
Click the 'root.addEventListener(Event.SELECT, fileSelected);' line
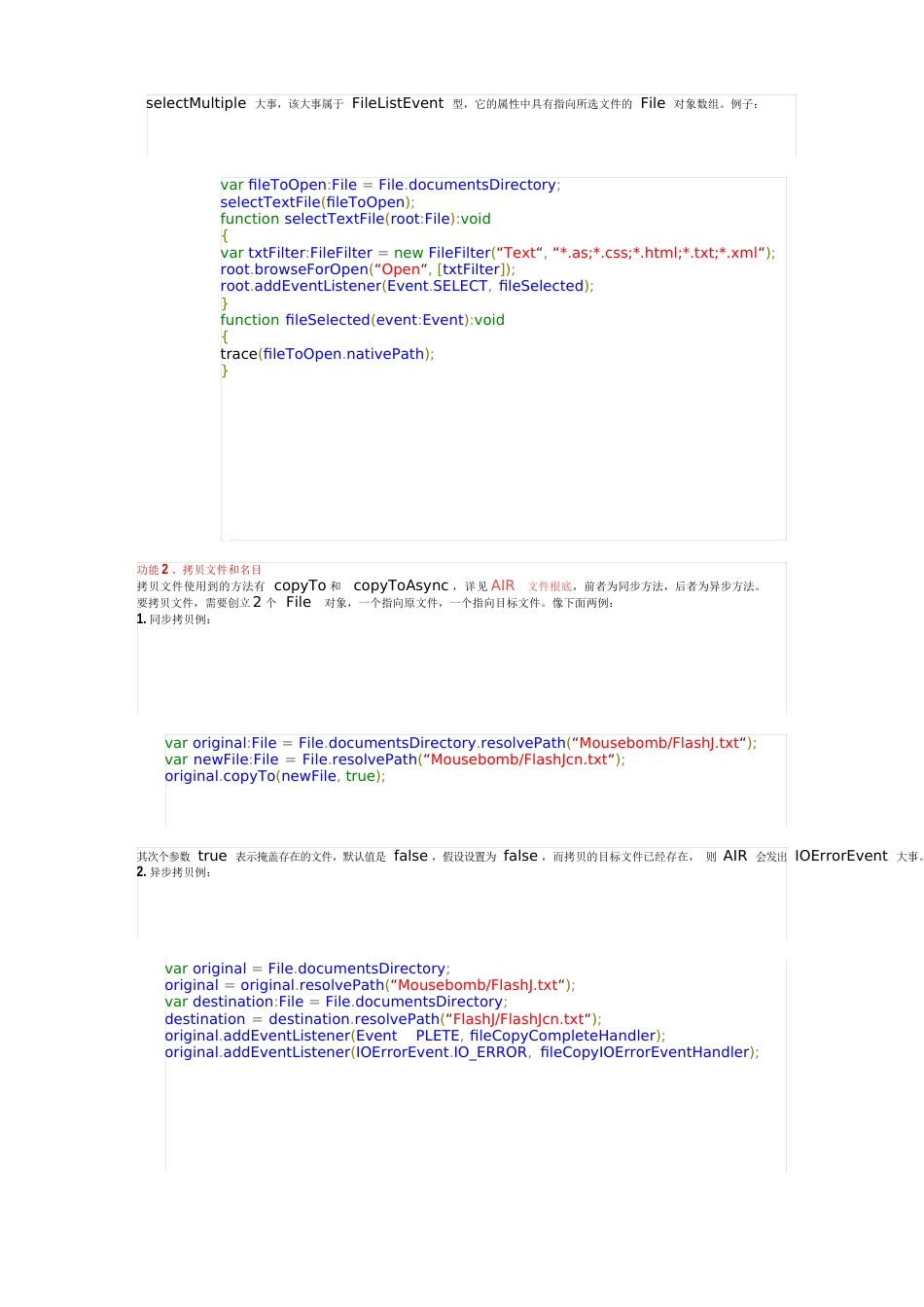pyautogui.click(x=407, y=286)
